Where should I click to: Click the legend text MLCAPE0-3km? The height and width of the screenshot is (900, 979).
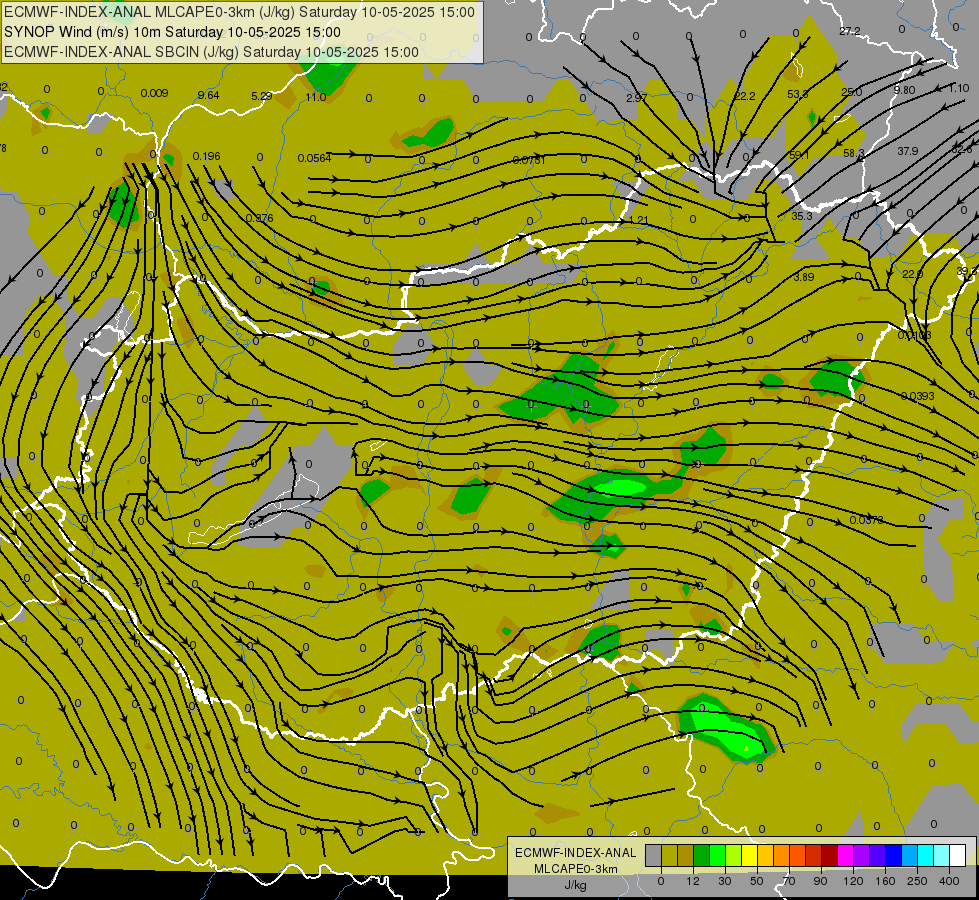tap(576, 869)
